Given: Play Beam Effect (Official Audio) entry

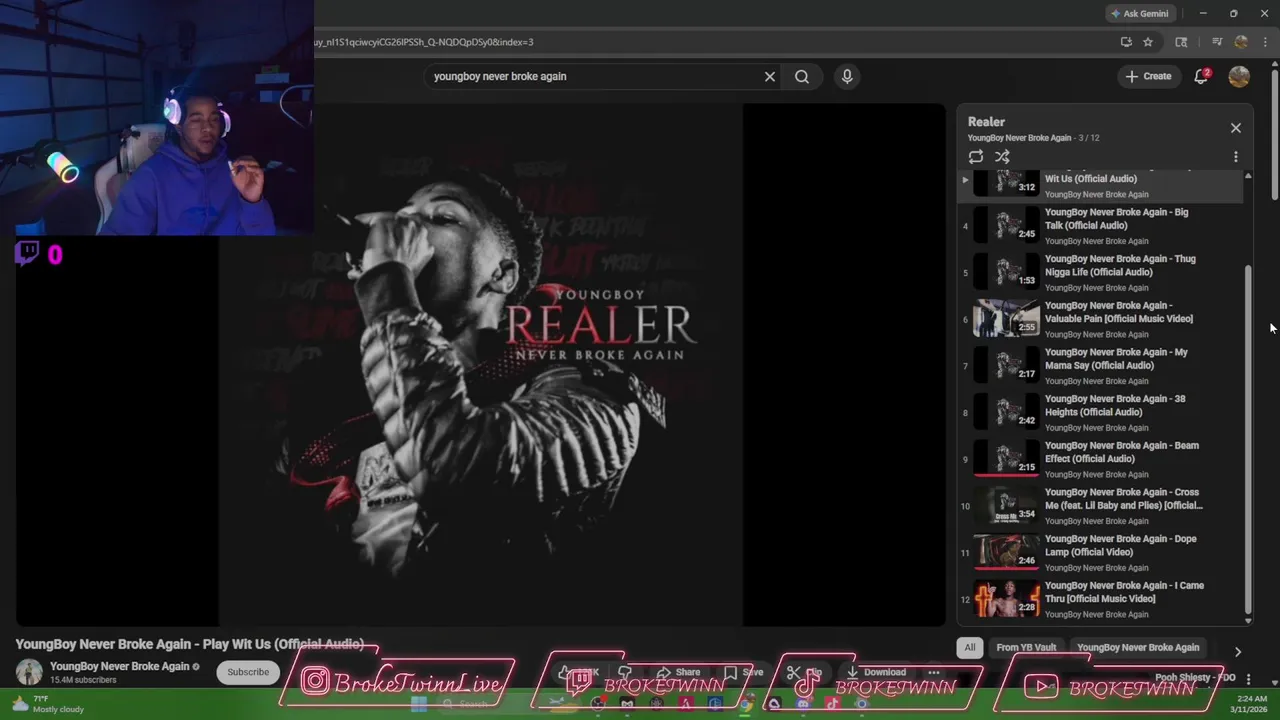Looking at the screenshot, I should tap(1100, 459).
